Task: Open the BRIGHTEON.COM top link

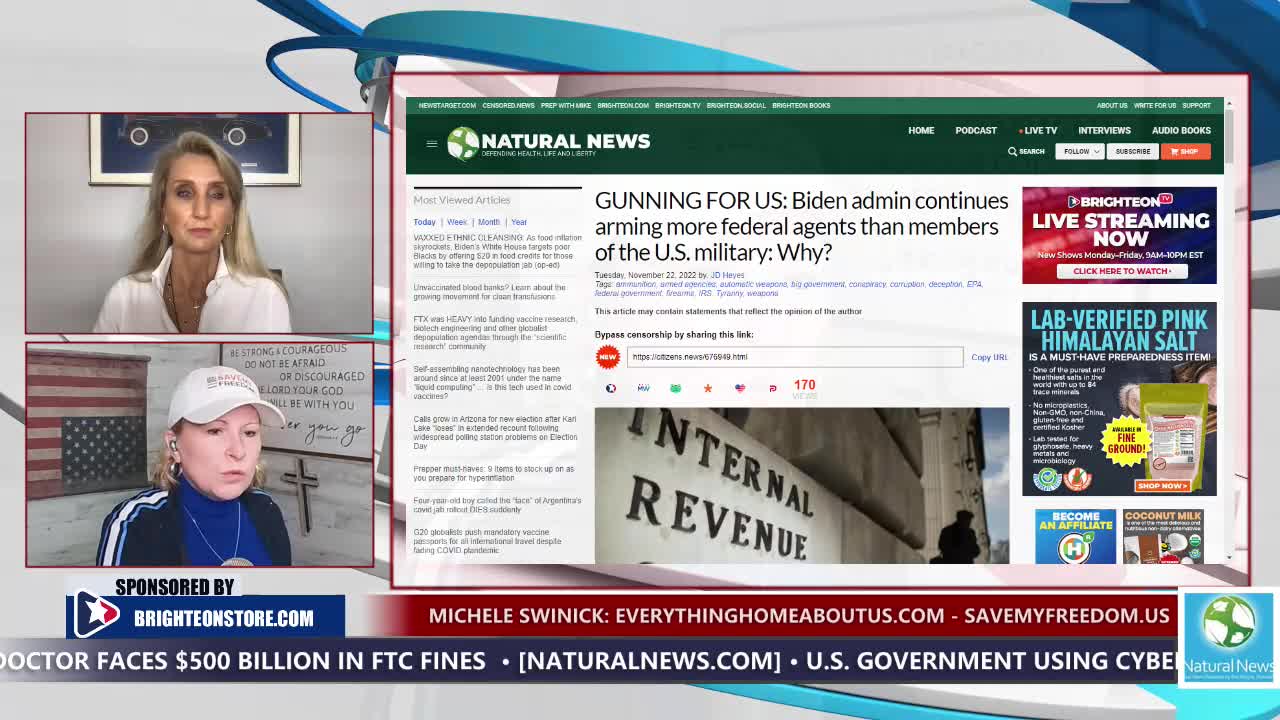Action: pyautogui.click(x=623, y=105)
